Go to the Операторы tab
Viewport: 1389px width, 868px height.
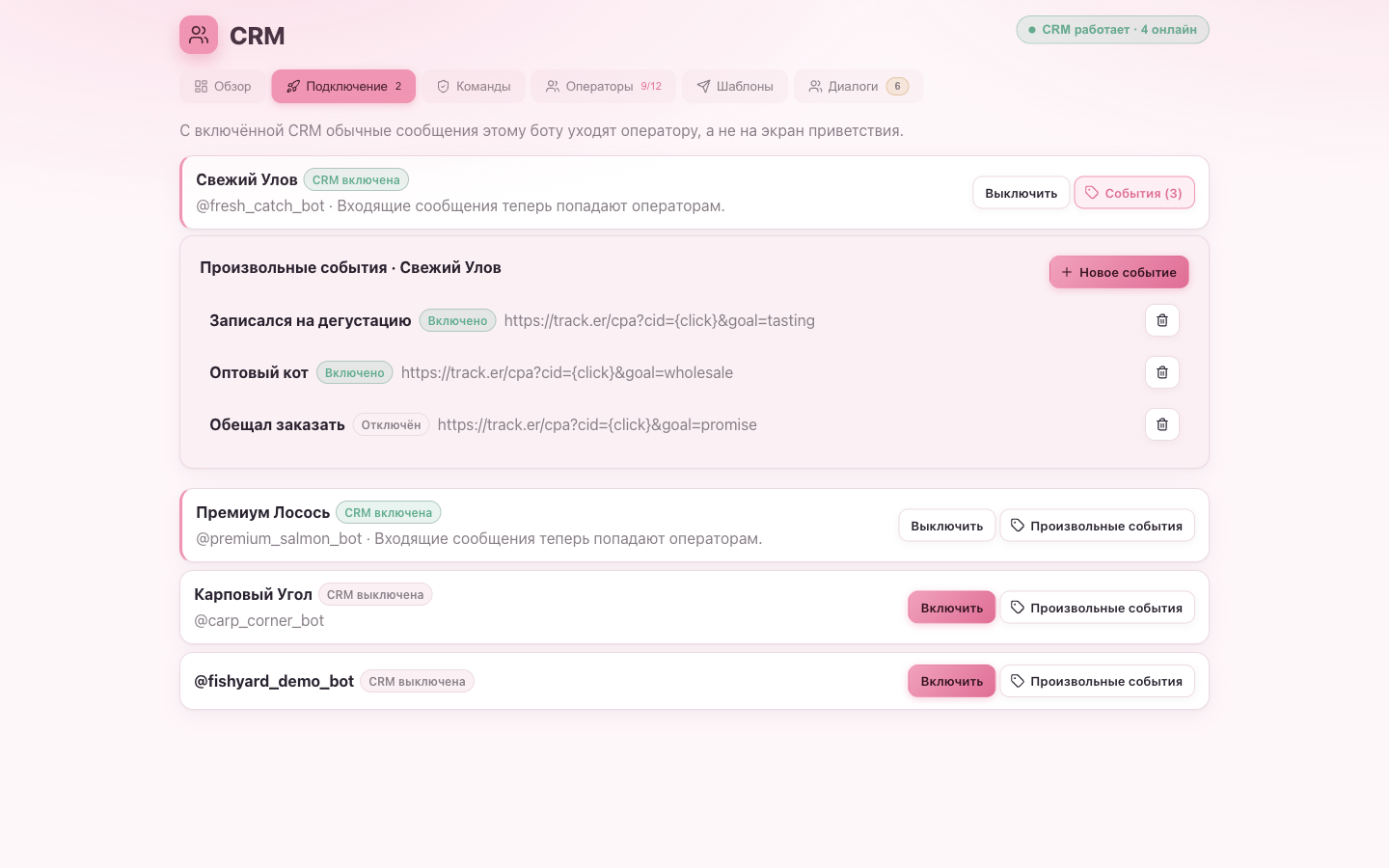pos(604,86)
